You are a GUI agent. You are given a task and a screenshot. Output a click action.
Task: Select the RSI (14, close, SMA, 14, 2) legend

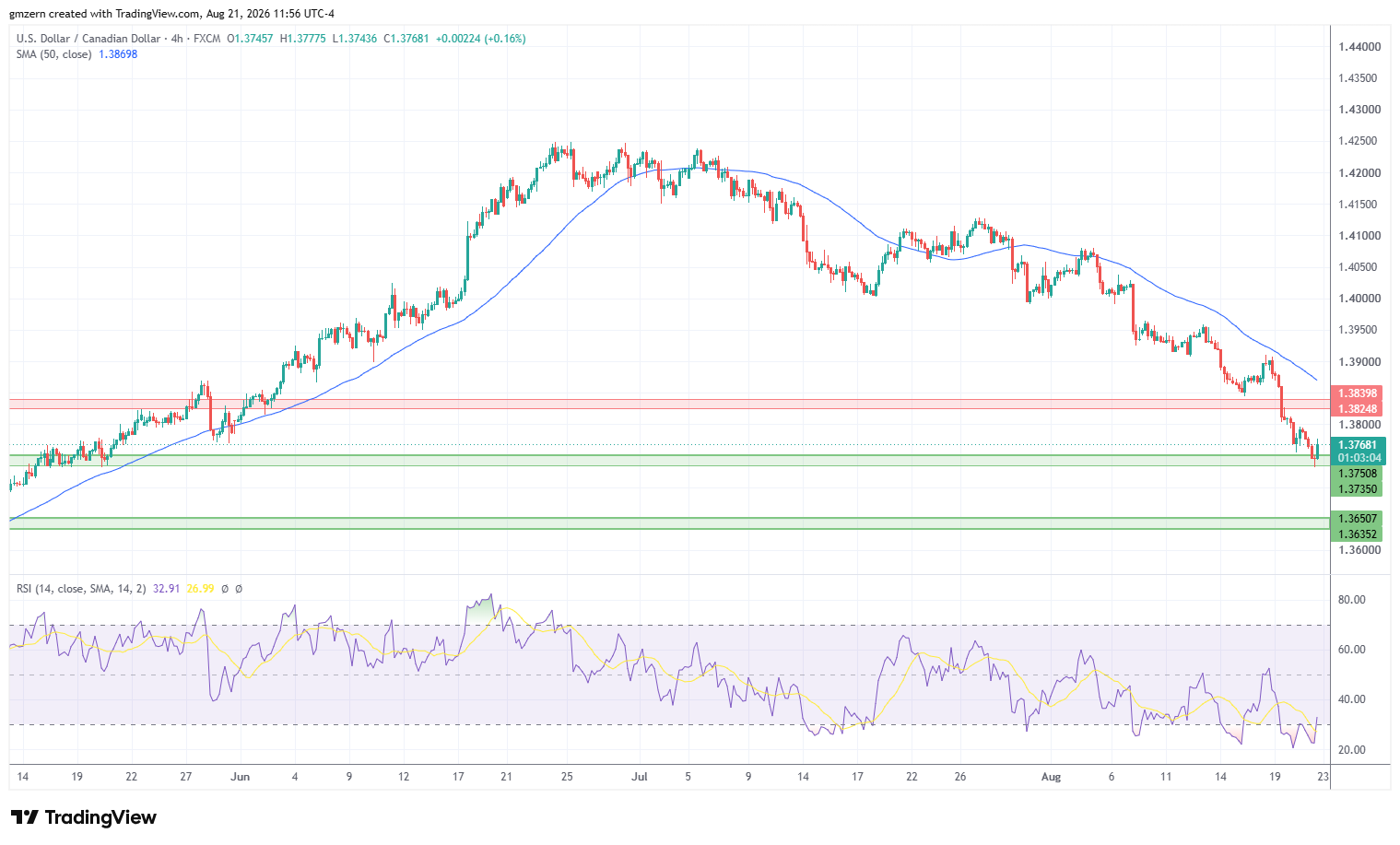[81, 589]
